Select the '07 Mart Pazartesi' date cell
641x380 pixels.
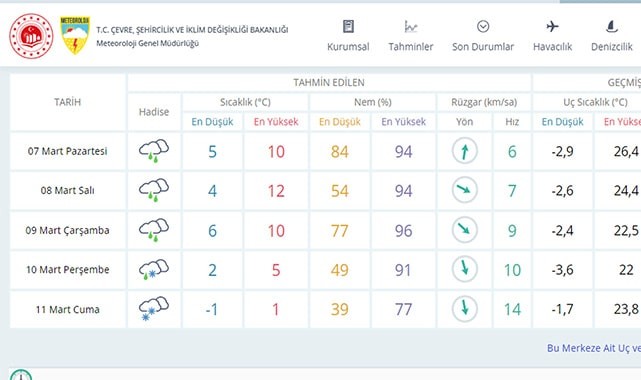67,151
